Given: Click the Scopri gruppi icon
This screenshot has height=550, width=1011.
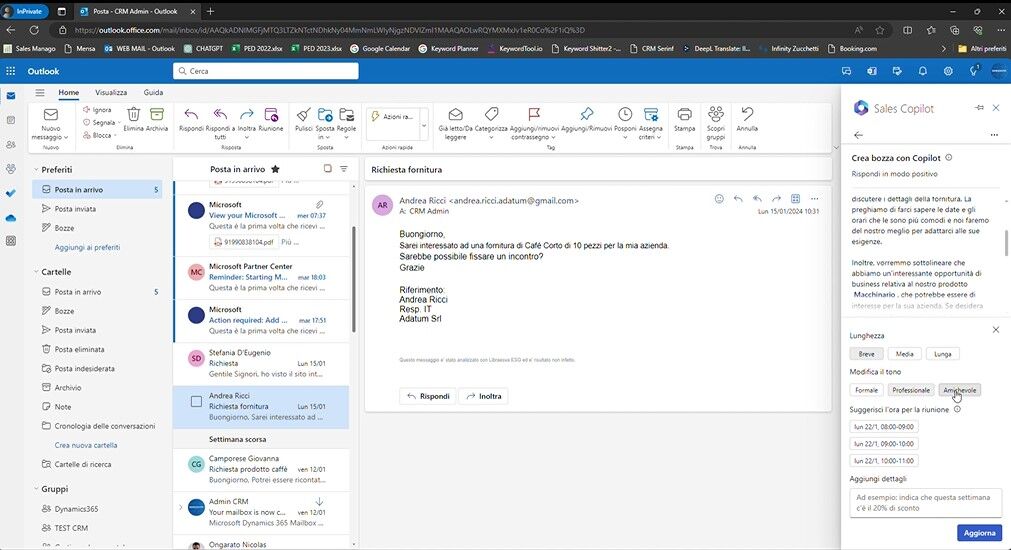Looking at the screenshot, I should tap(716, 114).
